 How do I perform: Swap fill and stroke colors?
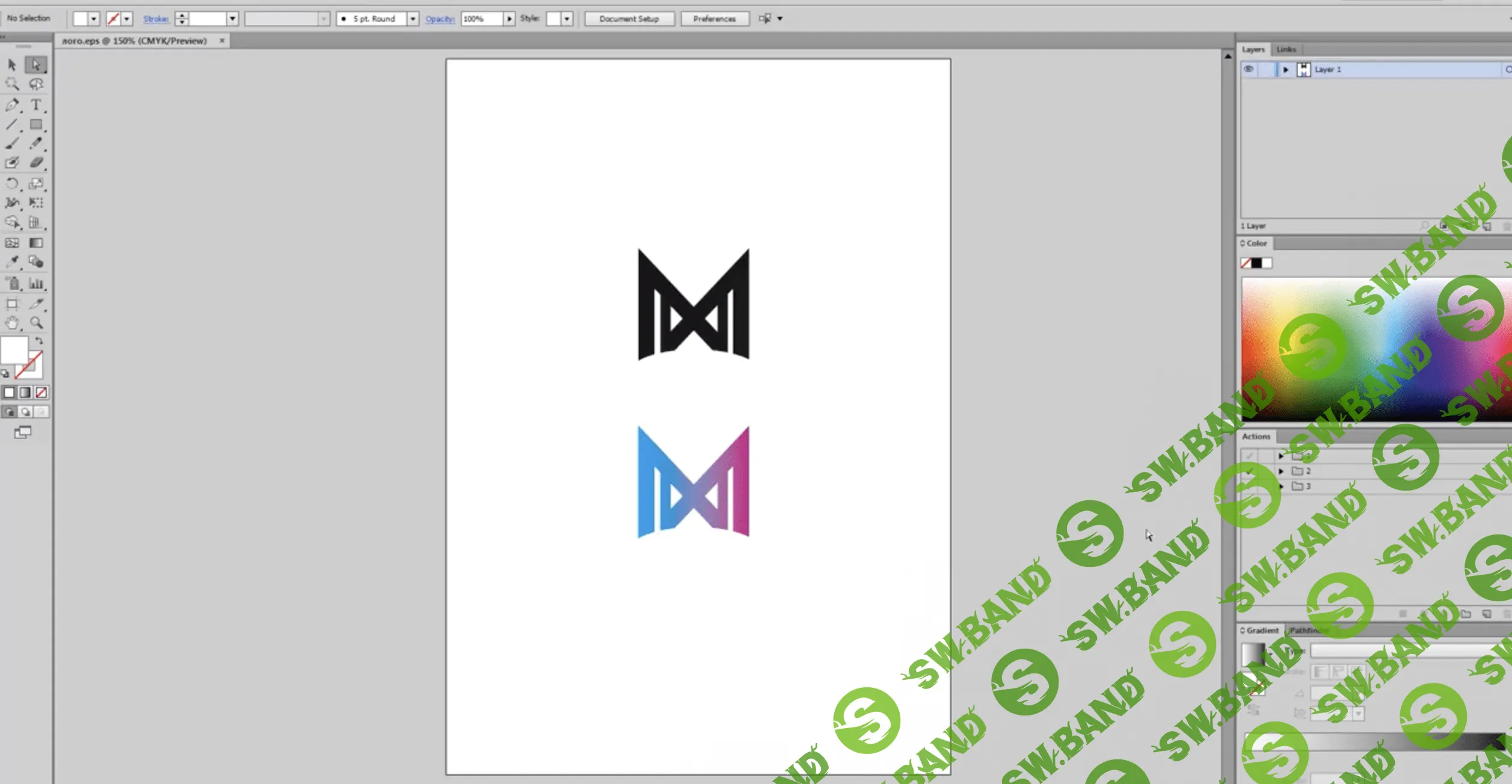coord(39,341)
